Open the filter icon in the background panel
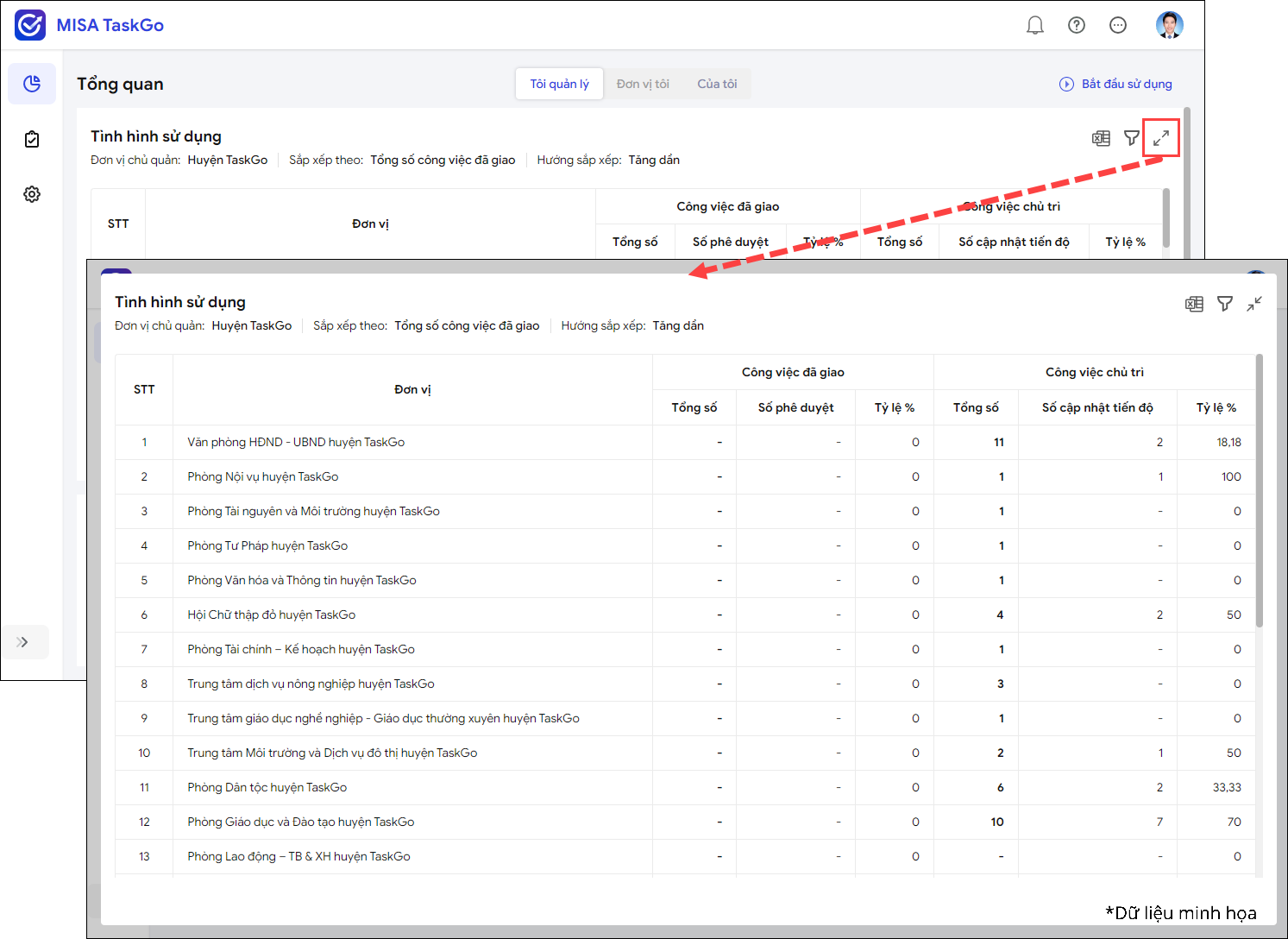 1132,138
